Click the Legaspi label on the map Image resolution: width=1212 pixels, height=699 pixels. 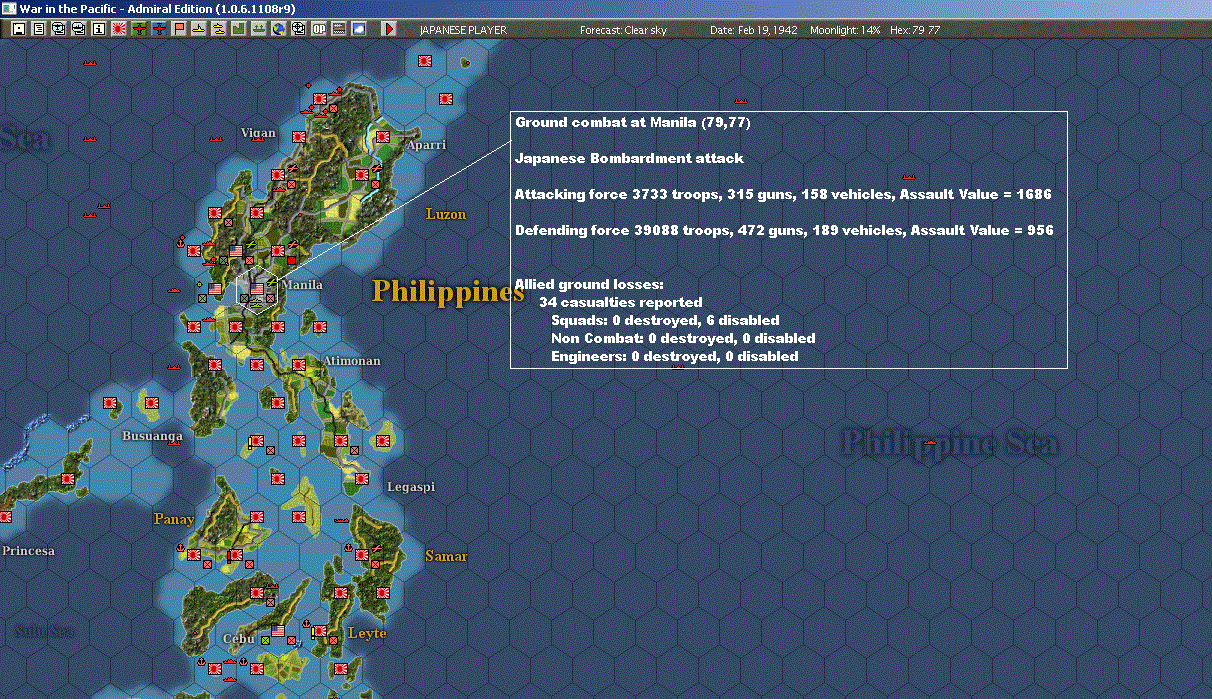tap(411, 487)
